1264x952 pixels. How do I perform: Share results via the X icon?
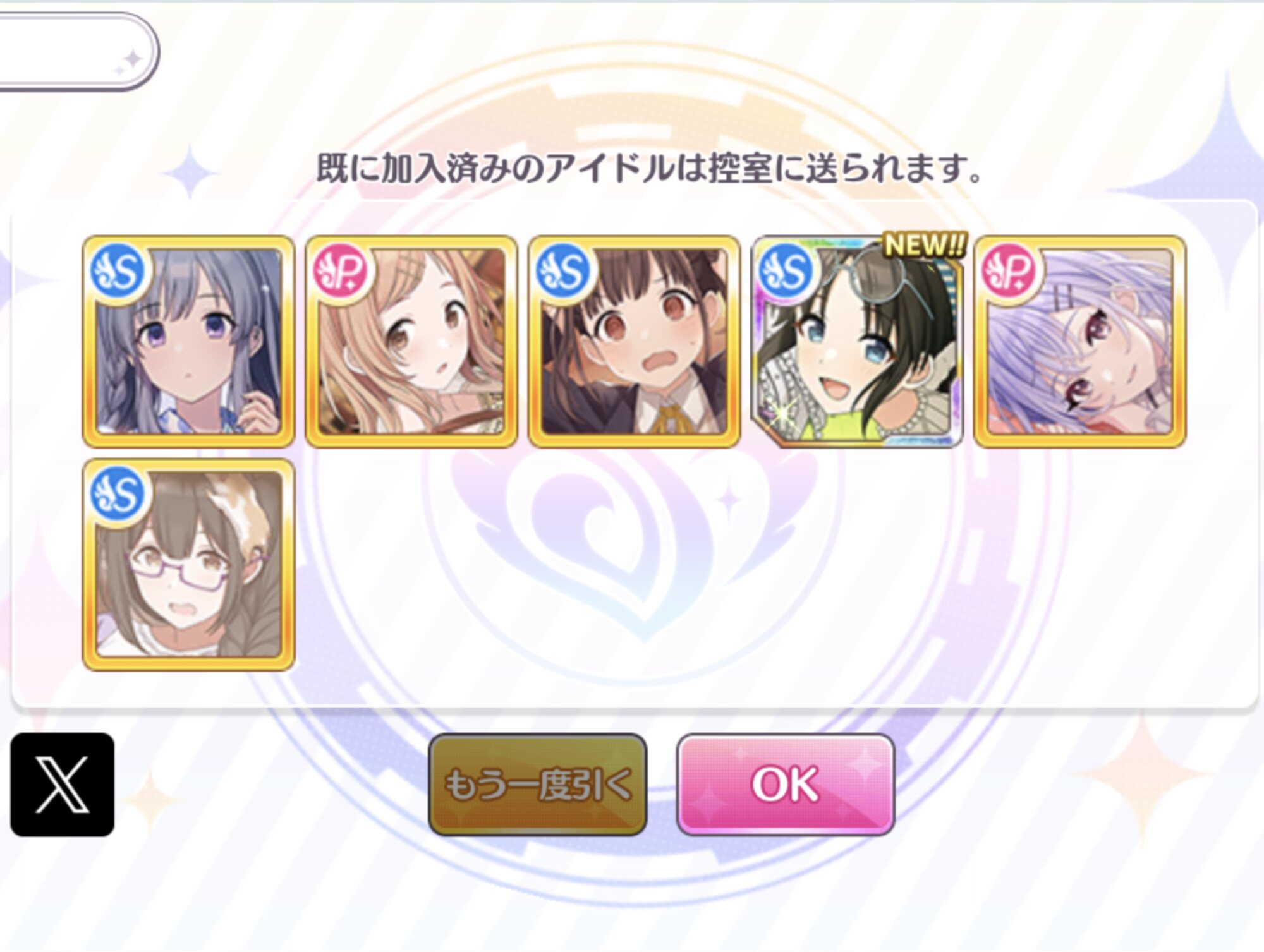(x=63, y=785)
